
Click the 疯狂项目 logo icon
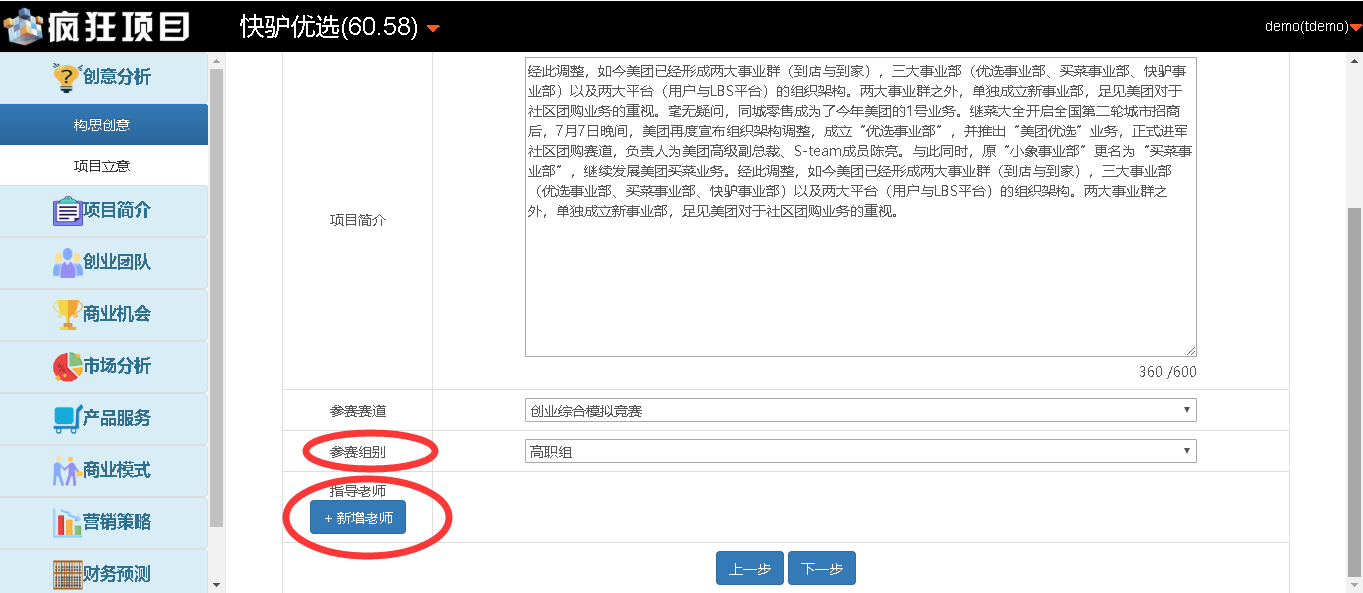(23, 27)
